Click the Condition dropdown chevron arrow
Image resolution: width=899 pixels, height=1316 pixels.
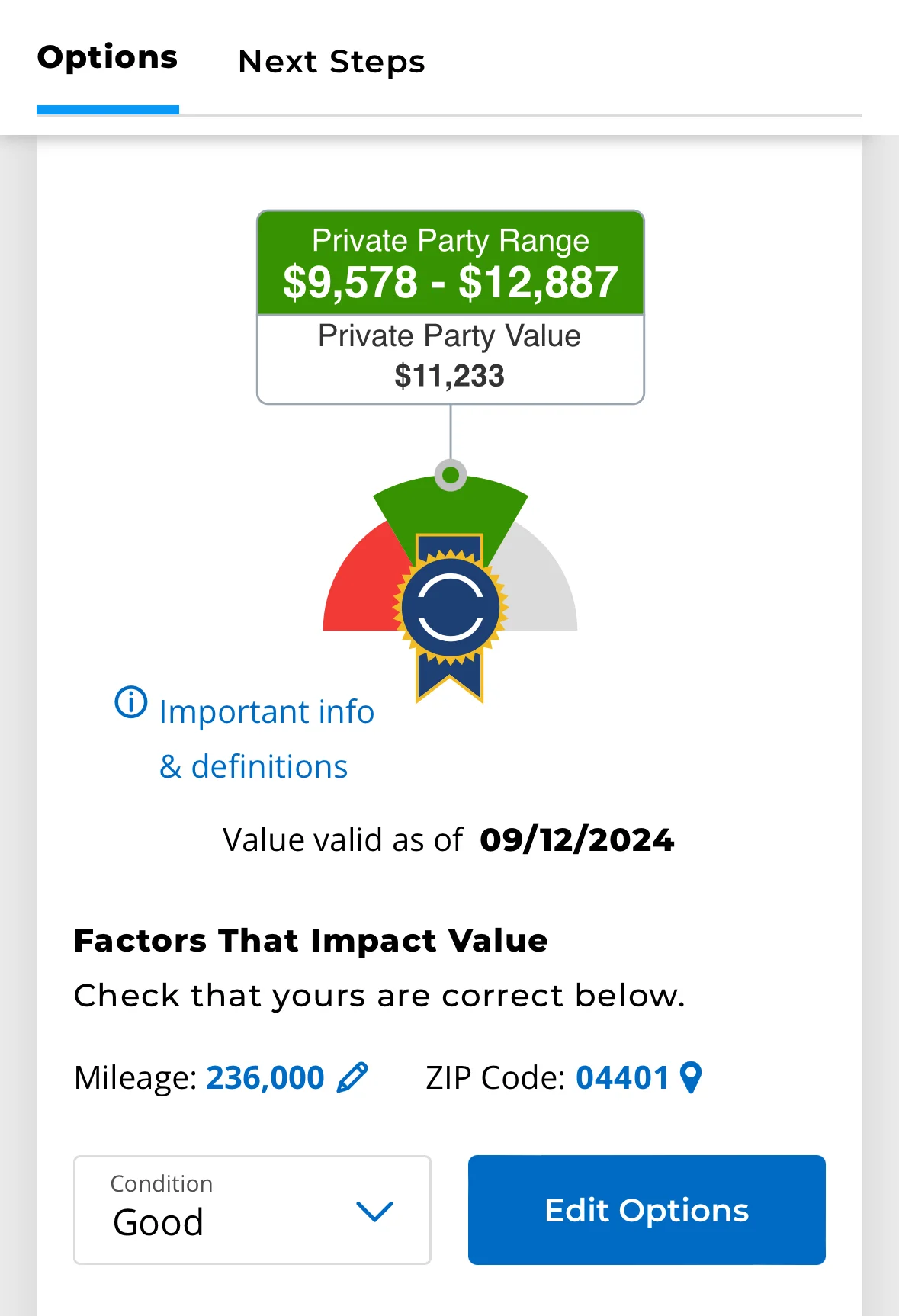pyautogui.click(x=374, y=1211)
